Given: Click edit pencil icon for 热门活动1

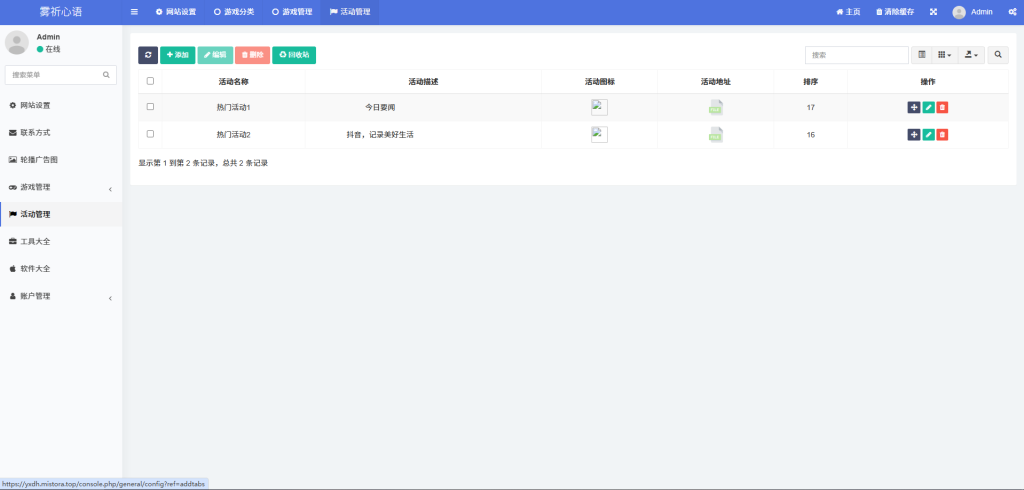Looking at the screenshot, I should 928,107.
